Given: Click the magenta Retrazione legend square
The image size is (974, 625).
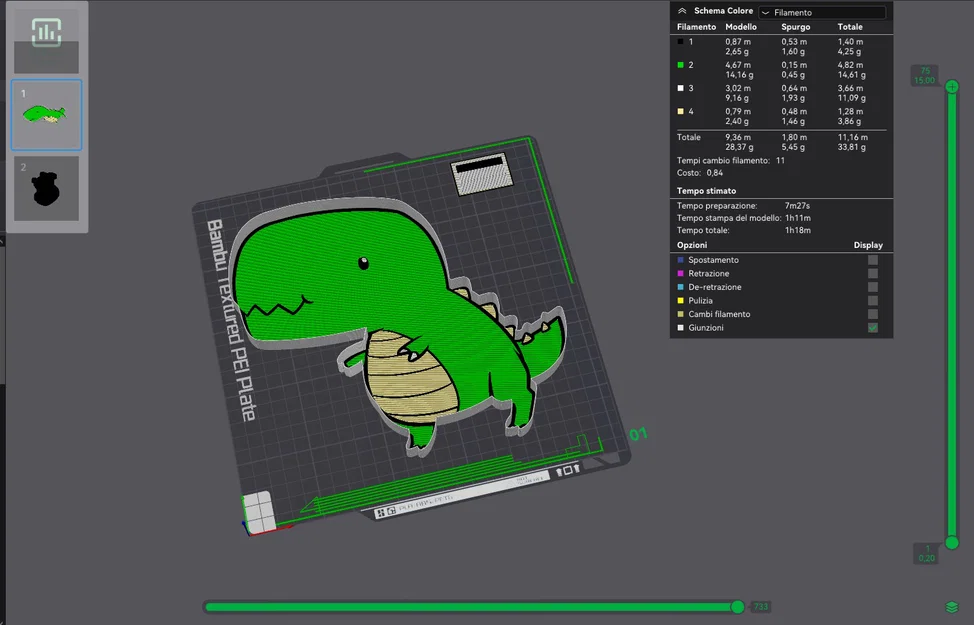Looking at the screenshot, I should pos(681,273).
